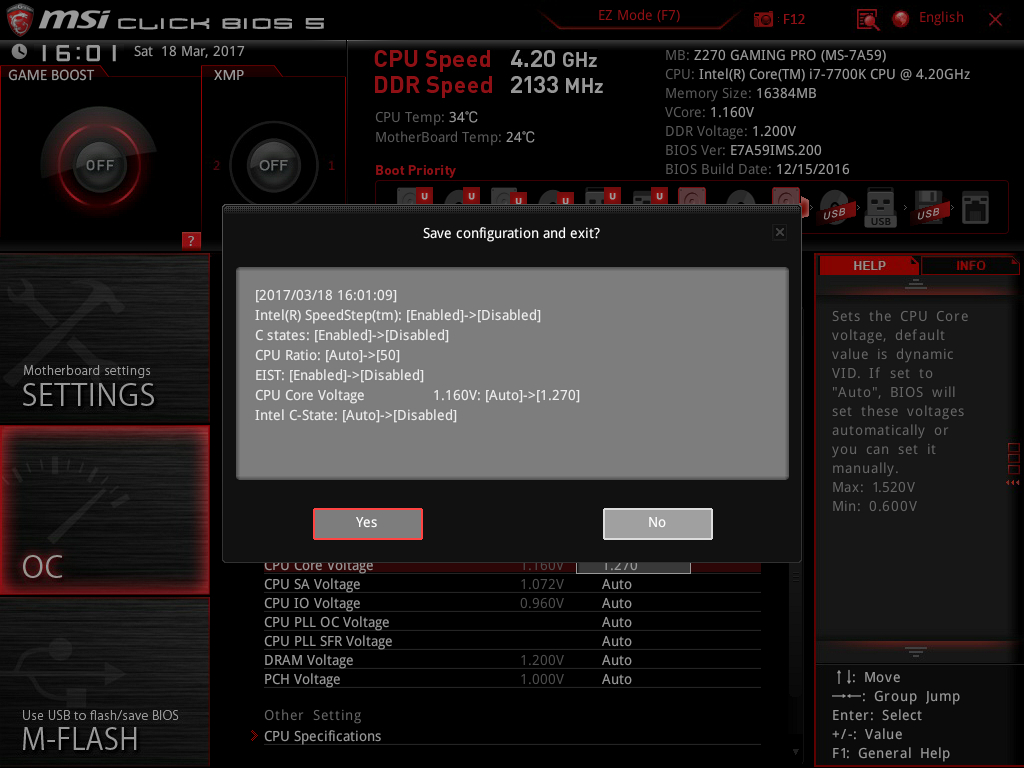This screenshot has width=1024, height=768.
Task: Open the favorites/search icon near English
Action: point(869,18)
